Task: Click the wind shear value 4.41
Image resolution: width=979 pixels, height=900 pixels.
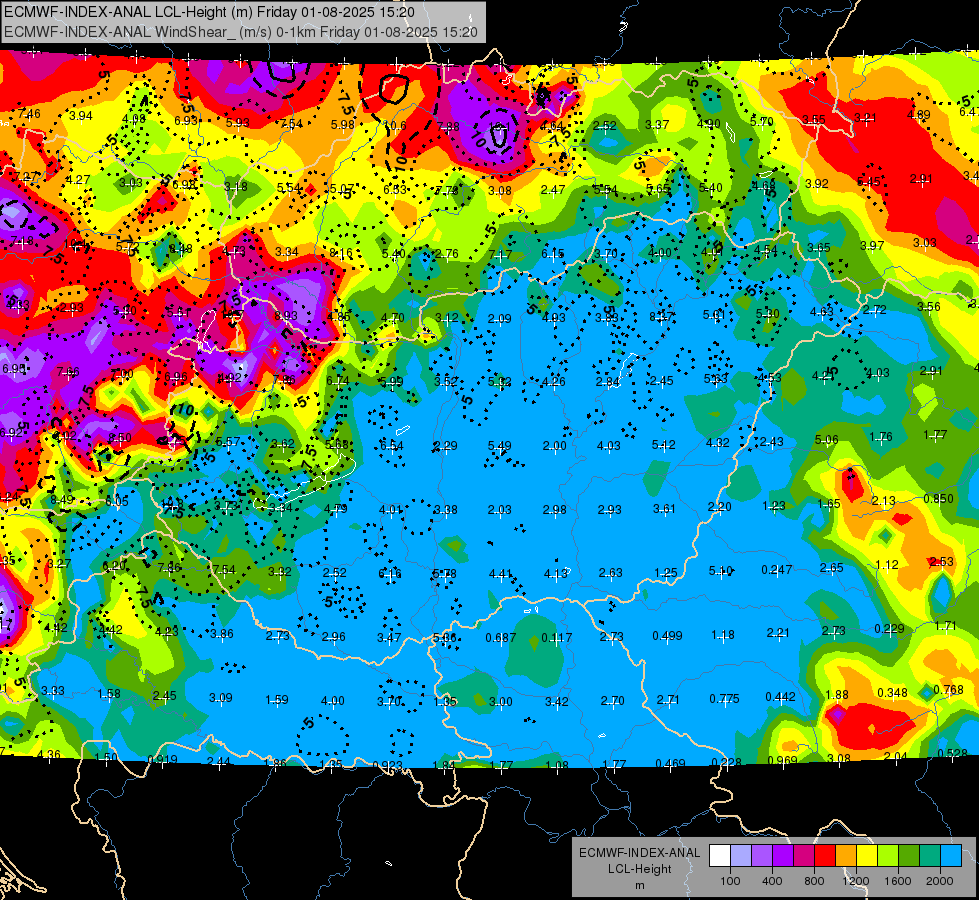Action: point(501,573)
